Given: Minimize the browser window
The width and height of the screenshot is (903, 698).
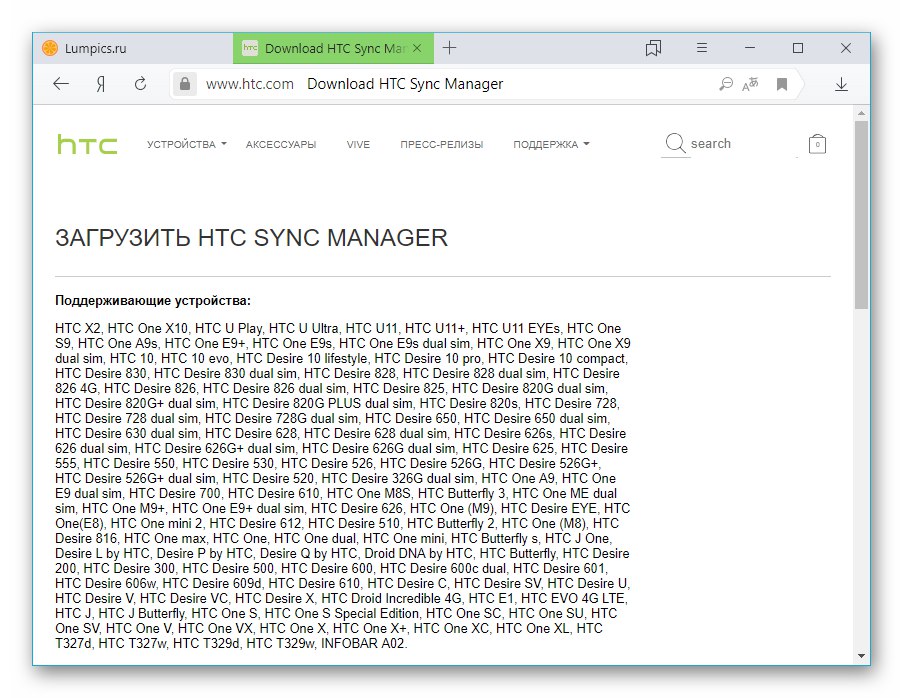Looking at the screenshot, I should [x=749, y=48].
